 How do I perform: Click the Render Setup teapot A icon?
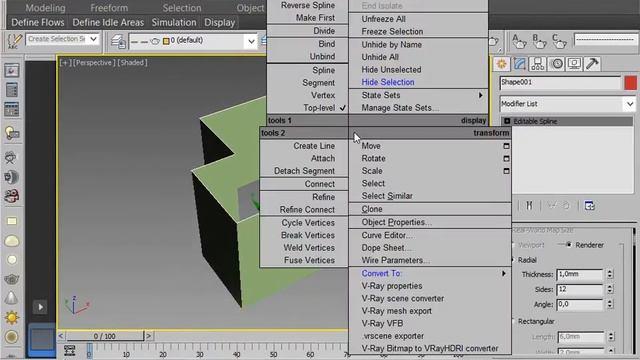click(519, 41)
